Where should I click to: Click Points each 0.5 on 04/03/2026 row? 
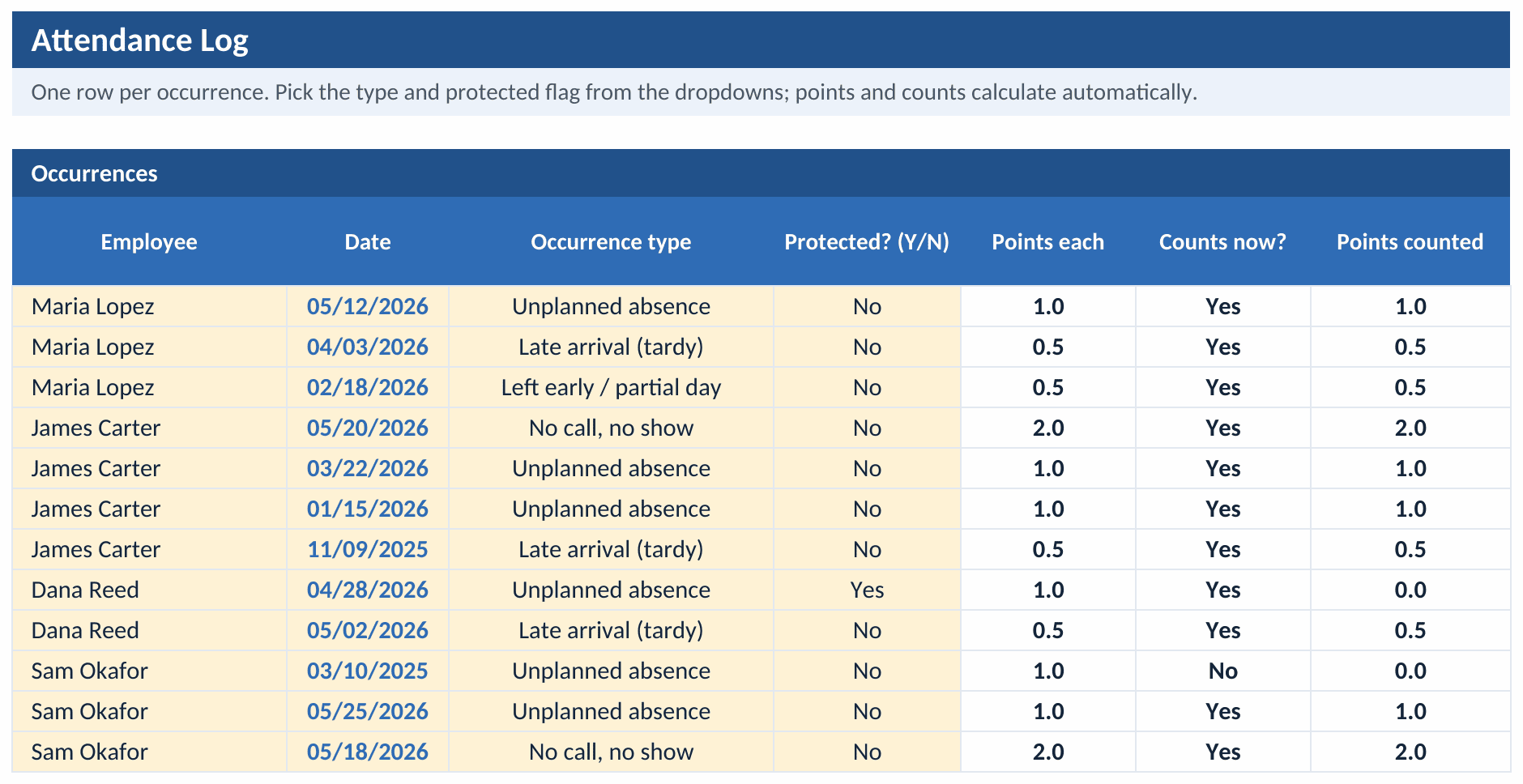tap(1048, 347)
